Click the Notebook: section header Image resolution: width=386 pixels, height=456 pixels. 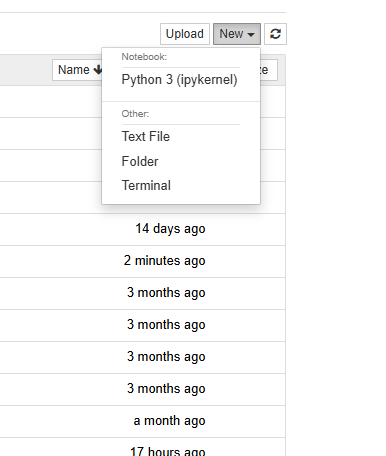144,57
